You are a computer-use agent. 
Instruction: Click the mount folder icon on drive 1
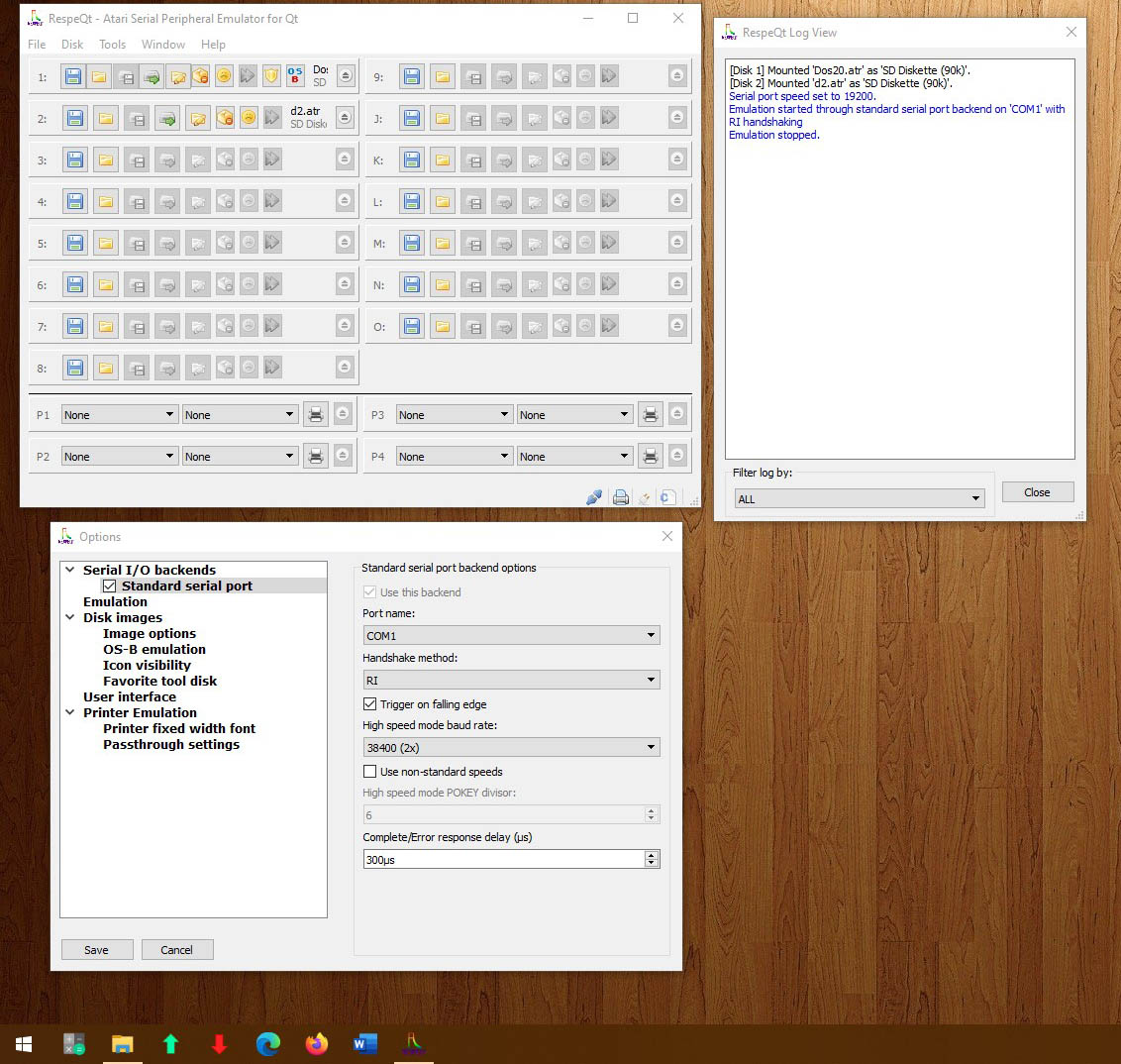(99, 76)
